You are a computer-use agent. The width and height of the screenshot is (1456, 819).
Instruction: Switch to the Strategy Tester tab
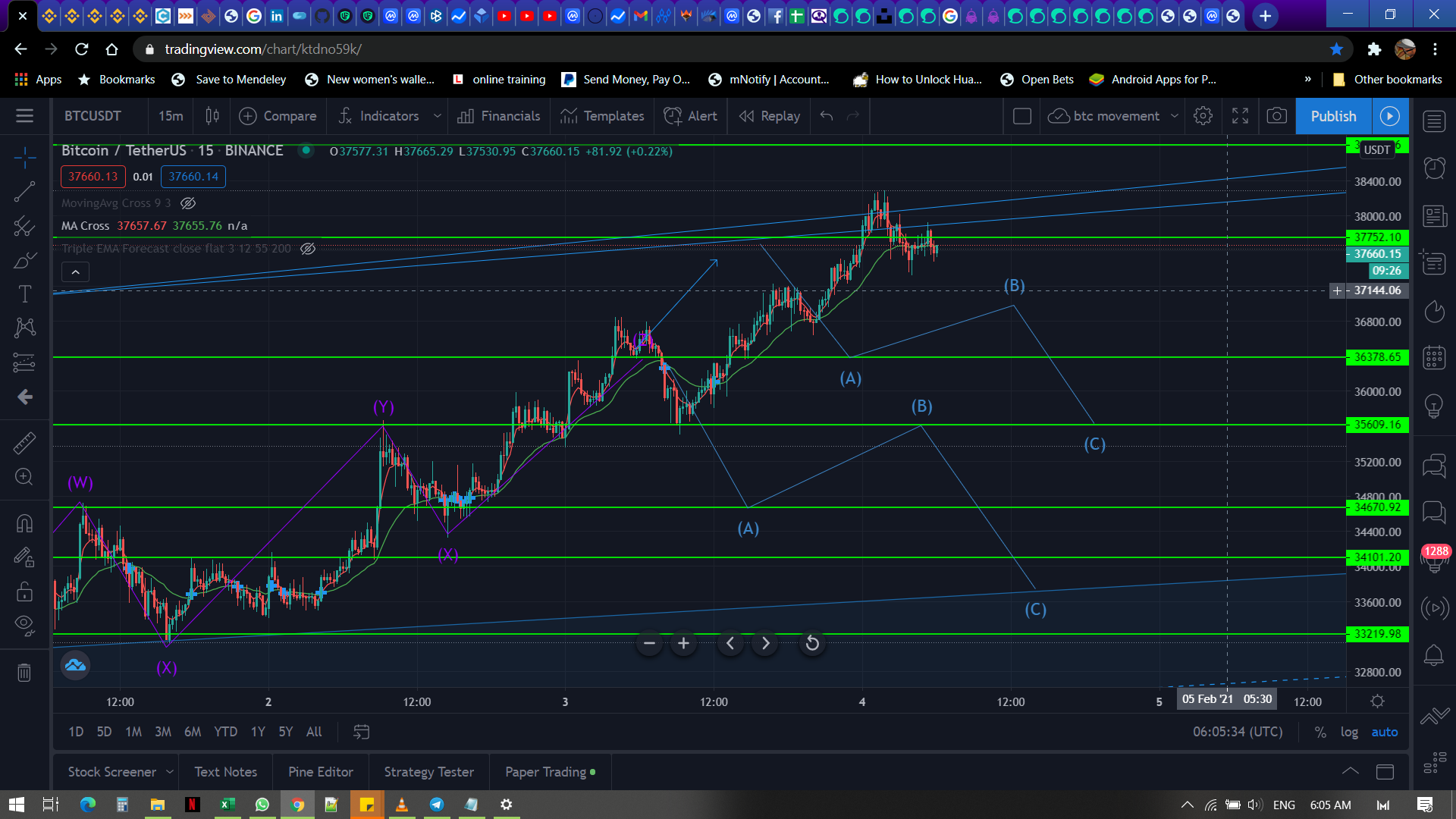[x=428, y=771]
